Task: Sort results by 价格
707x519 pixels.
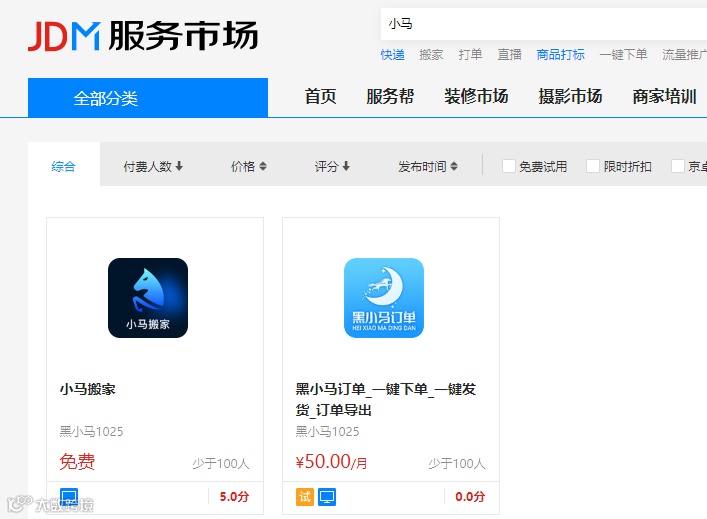Action: [x=249, y=166]
